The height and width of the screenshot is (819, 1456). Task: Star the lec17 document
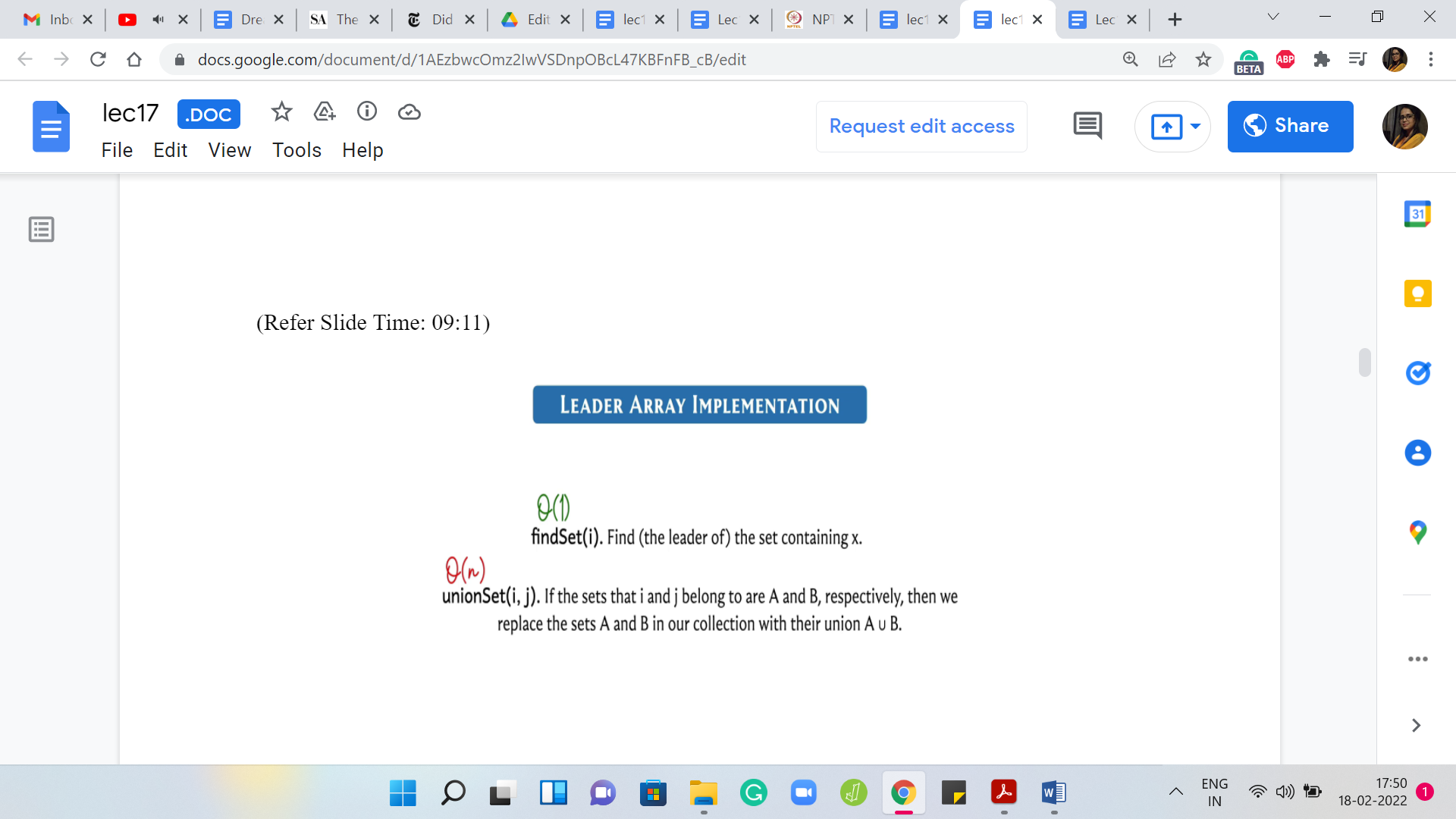point(281,112)
